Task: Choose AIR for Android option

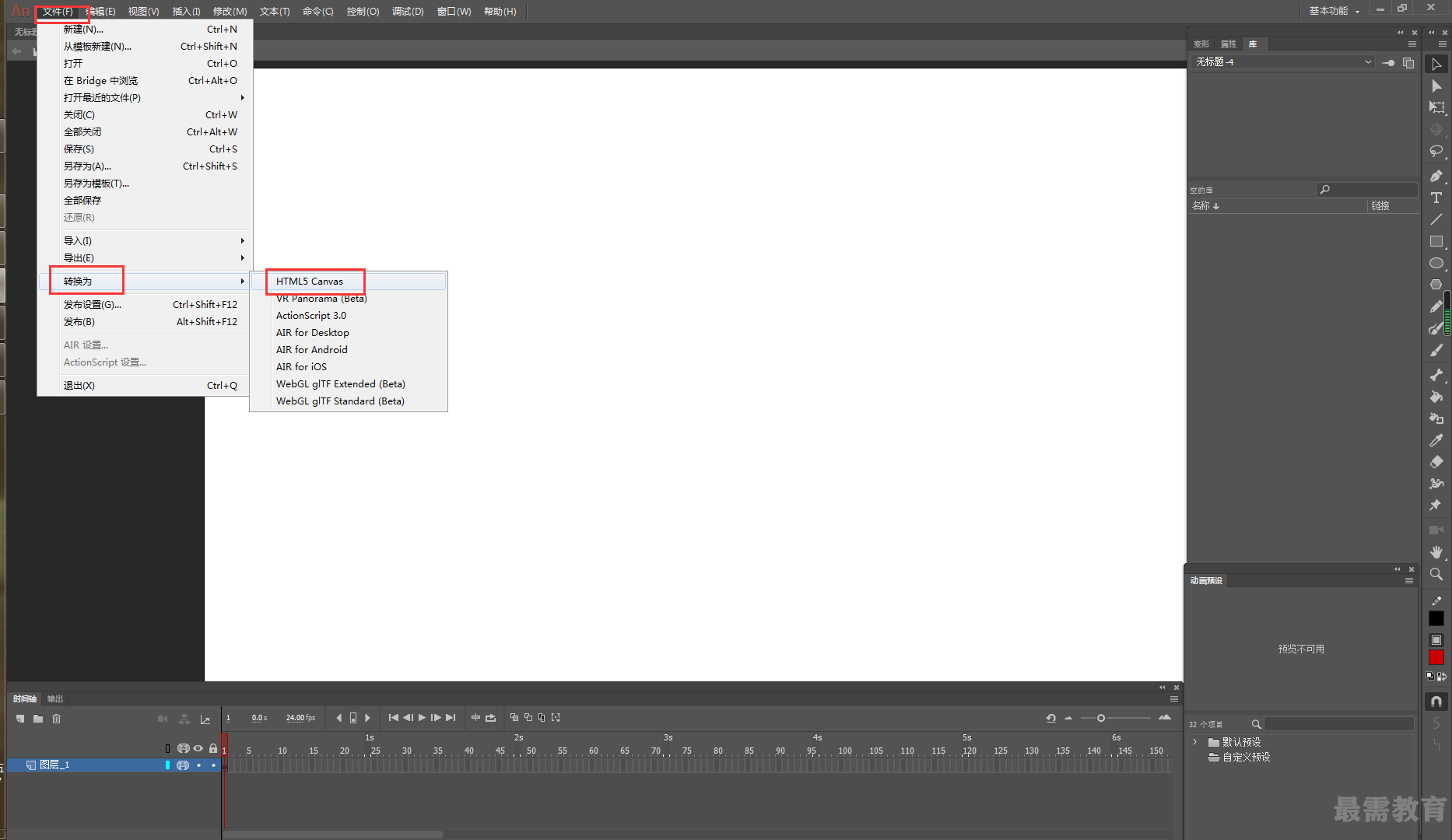Action: [349, 349]
